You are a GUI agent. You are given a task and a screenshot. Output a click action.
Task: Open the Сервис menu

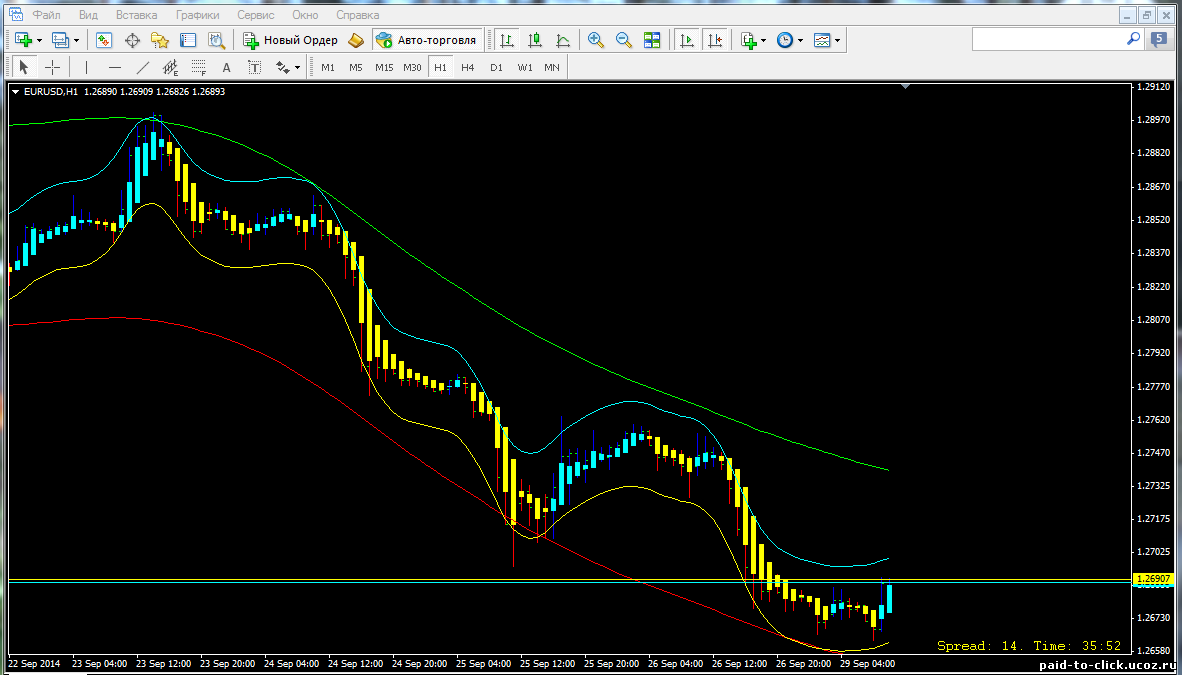[x=256, y=14]
